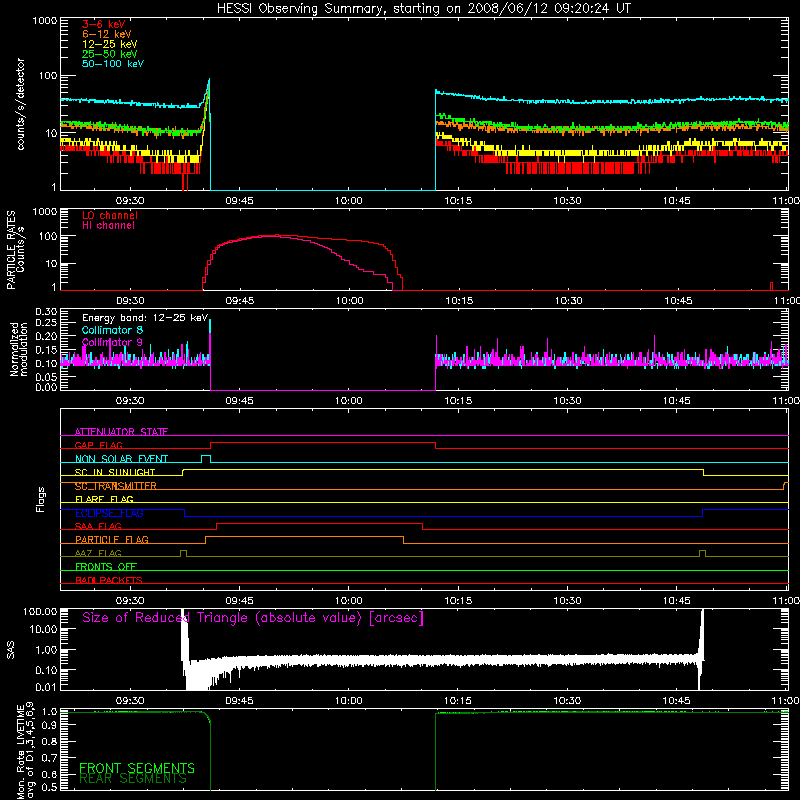
Task: Click the "GAP_FLAG" label
Action: 98,445
